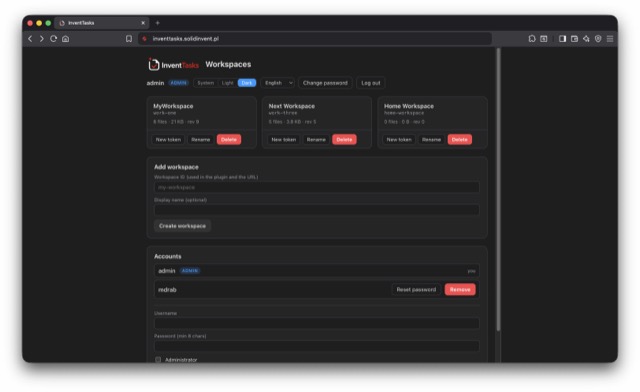Open the browser home page icon
Screen dimensions: 640x392
click(x=65, y=39)
